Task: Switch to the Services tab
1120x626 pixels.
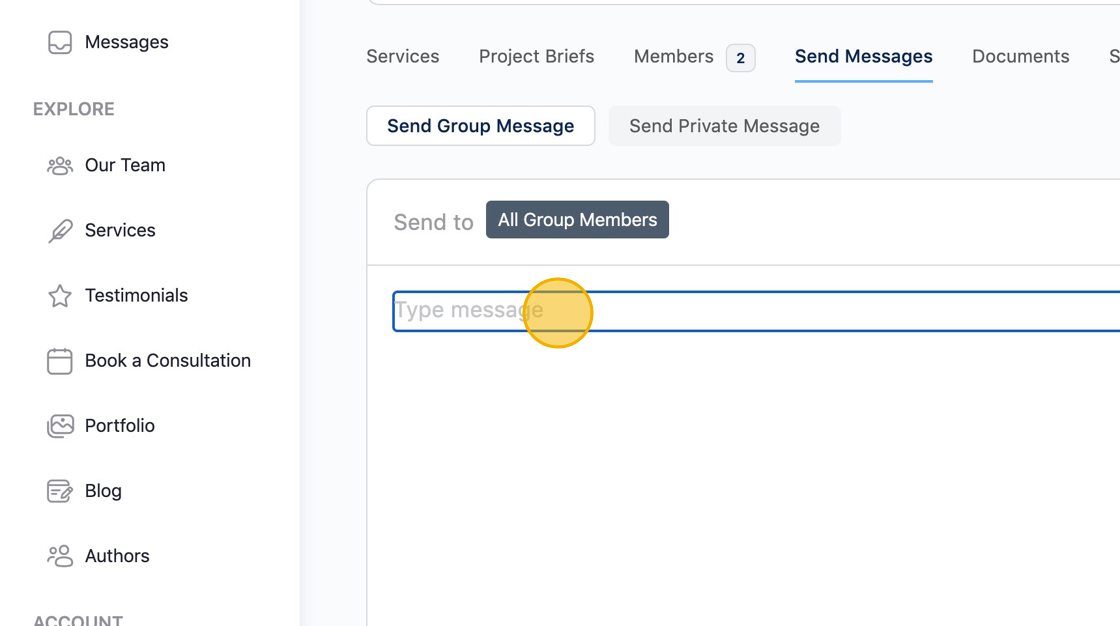Action: pos(403,57)
